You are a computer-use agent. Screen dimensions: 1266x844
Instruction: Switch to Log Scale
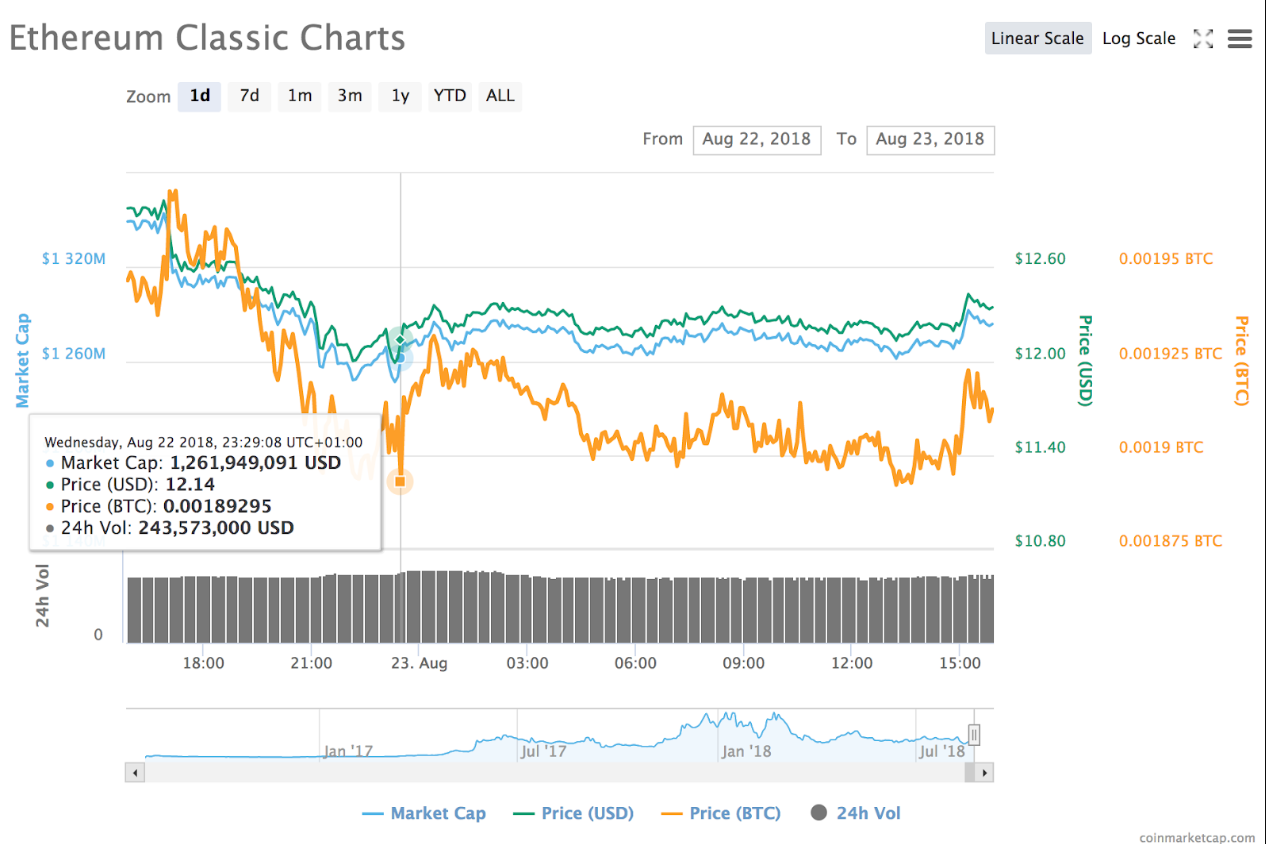[x=1139, y=39]
